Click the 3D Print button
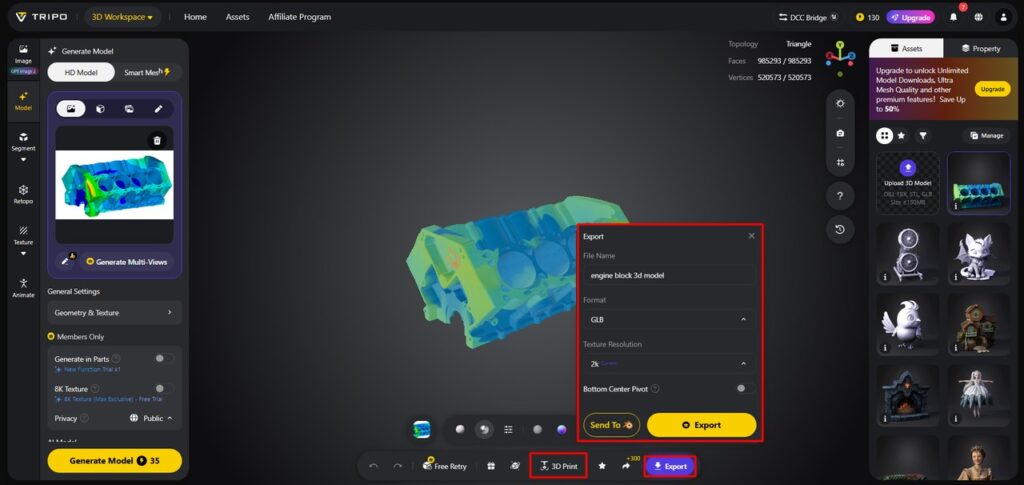Viewport: 1024px width, 485px height. tap(558, 466)
